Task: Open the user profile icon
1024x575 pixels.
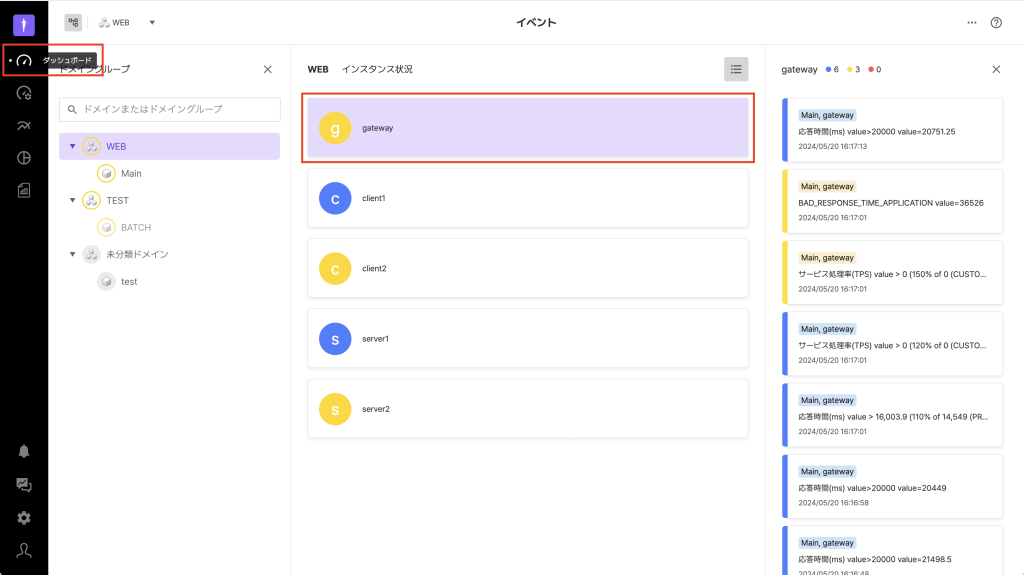Action: pos(24,550)
